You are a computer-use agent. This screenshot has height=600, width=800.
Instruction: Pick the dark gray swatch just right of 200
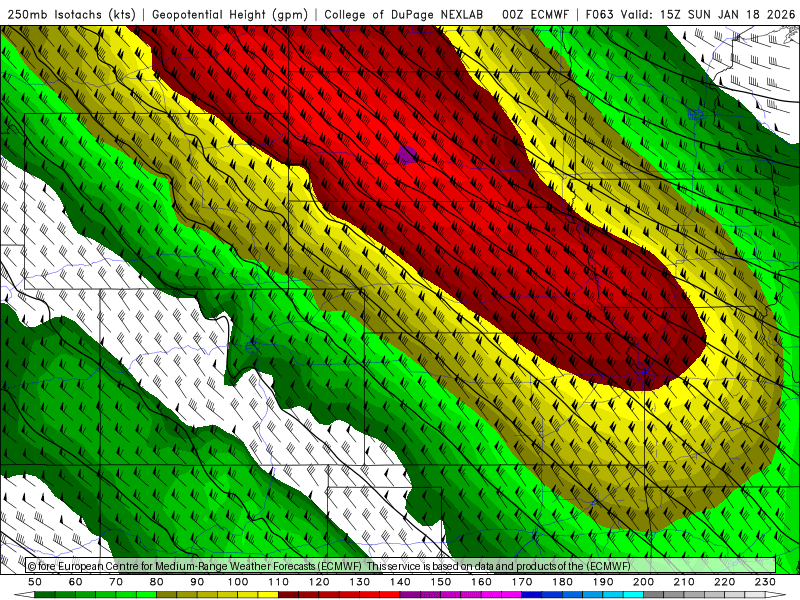coord(654,595)
